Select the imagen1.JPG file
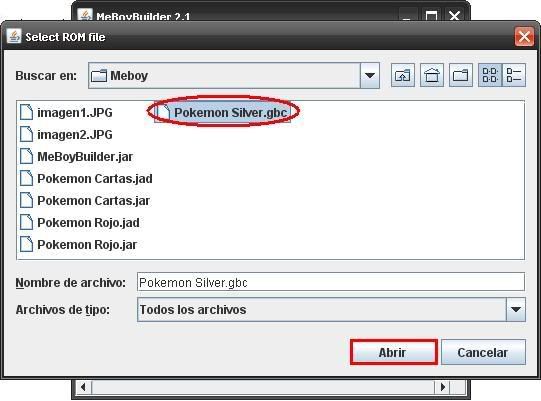 click(66, 113)
